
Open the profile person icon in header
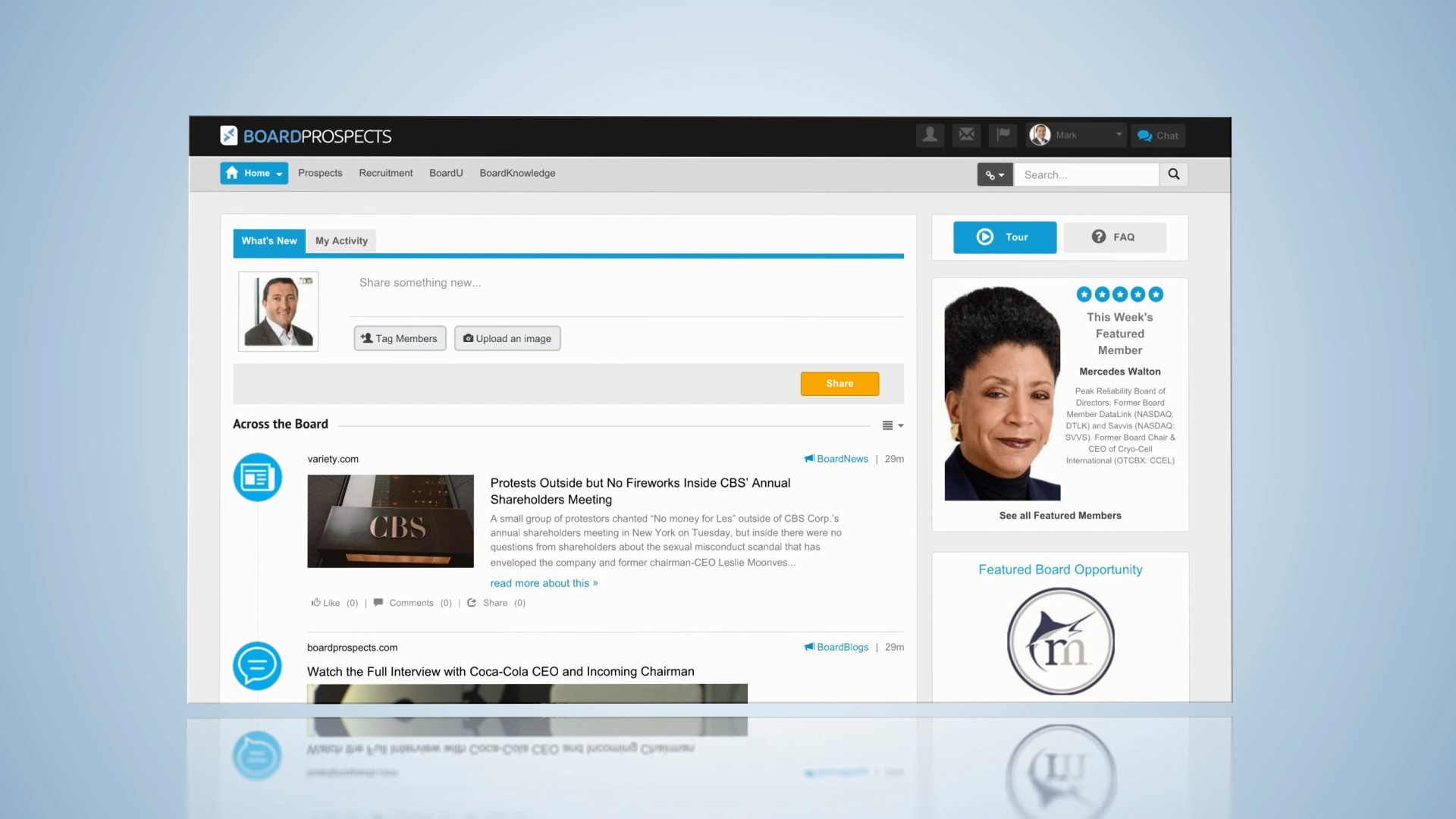930,135
